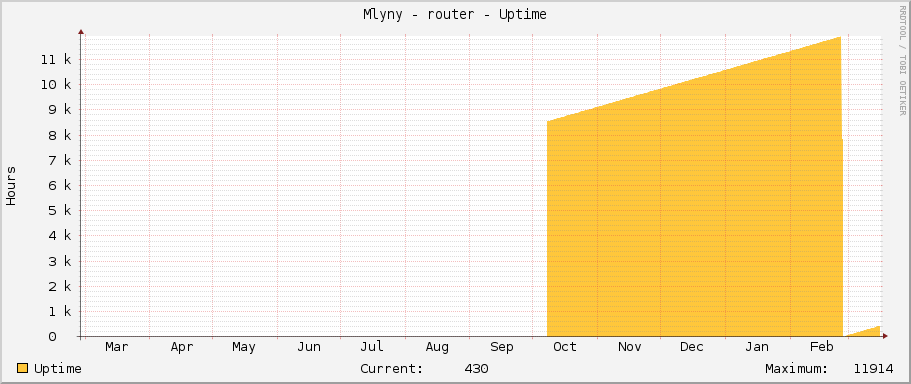Click the 'Sep' month label
Viewport: 911px width, 384px height.
[501, 347]
